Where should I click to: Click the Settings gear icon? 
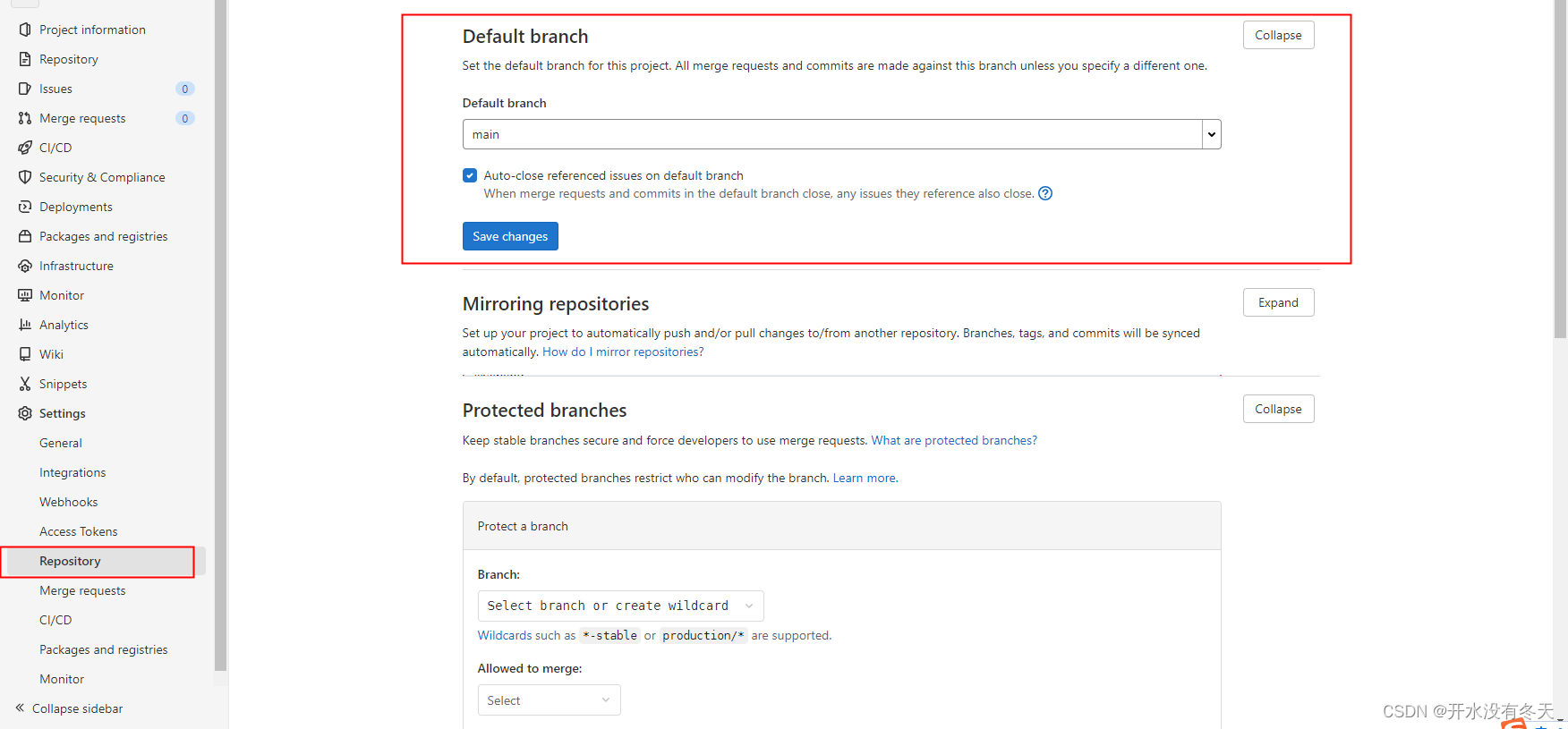point(25,413)
